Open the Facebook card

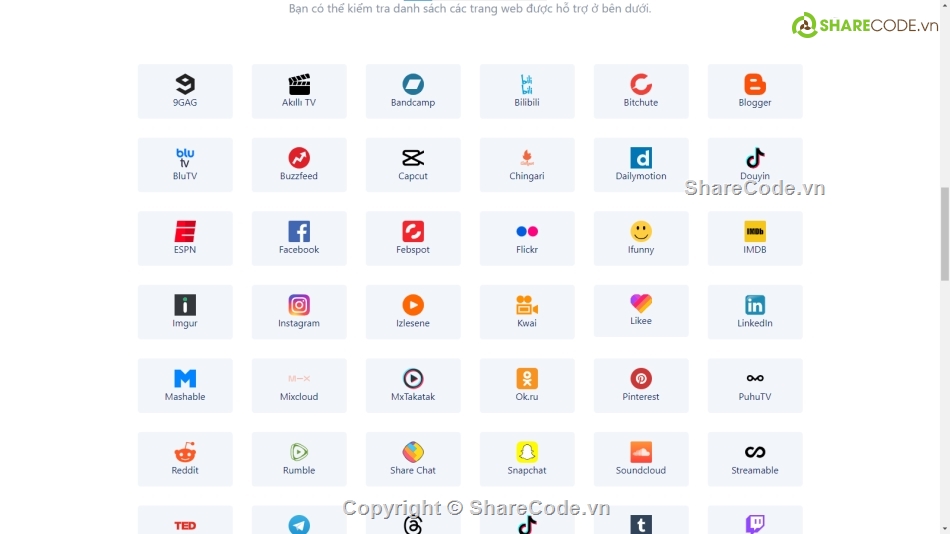[299, 238]
